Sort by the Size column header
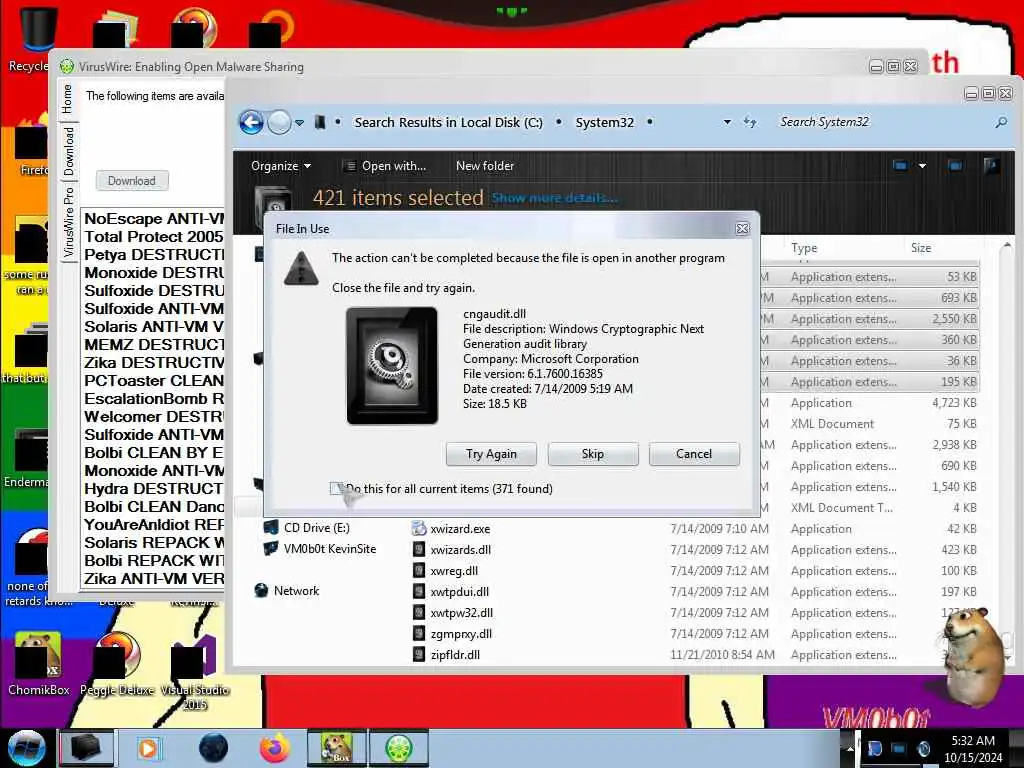 (x=921, y=248)
